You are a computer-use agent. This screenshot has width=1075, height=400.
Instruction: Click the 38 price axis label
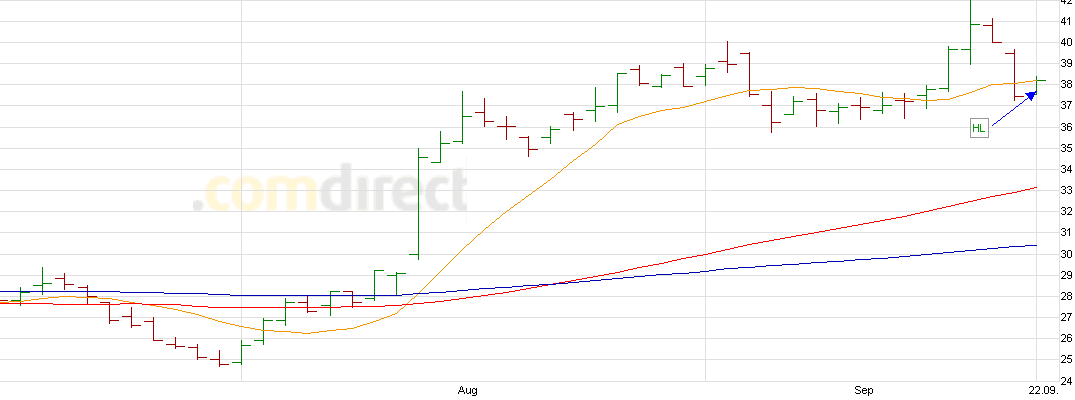[x=1066, y=86]
